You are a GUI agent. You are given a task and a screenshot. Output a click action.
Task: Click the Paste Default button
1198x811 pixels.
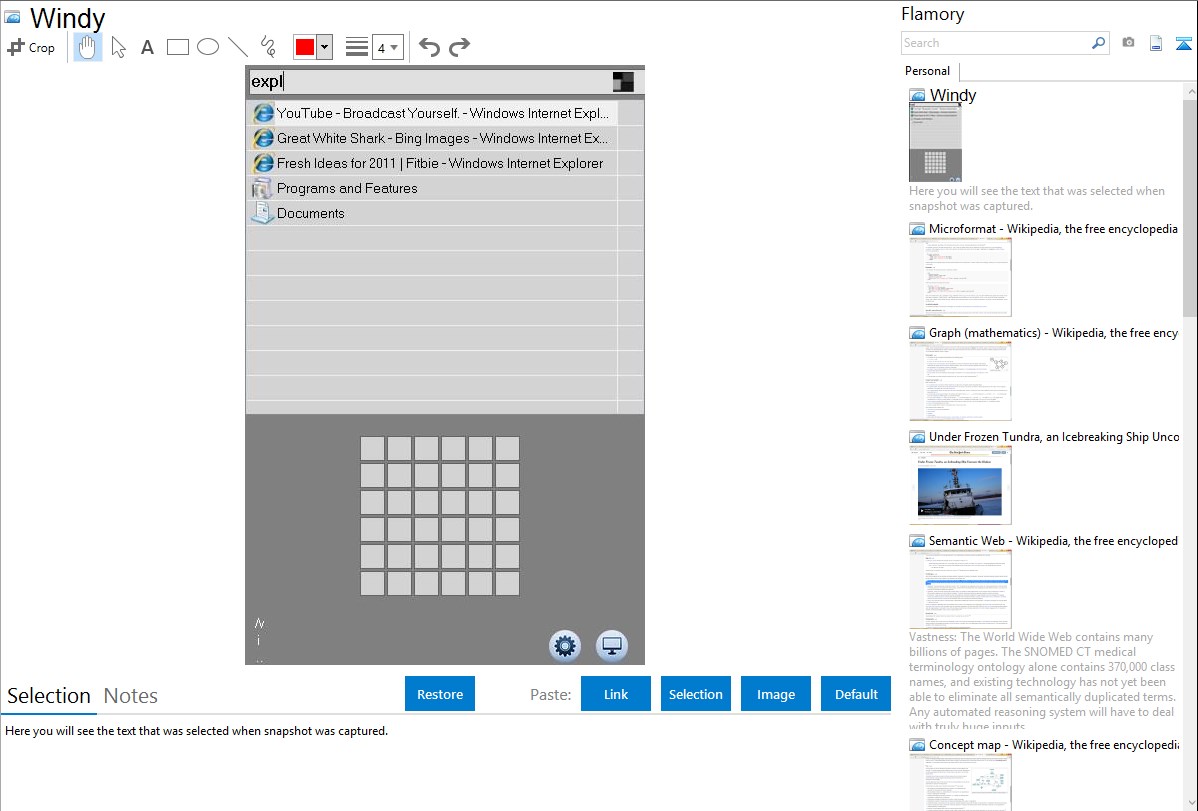click(x=856, y=693)
